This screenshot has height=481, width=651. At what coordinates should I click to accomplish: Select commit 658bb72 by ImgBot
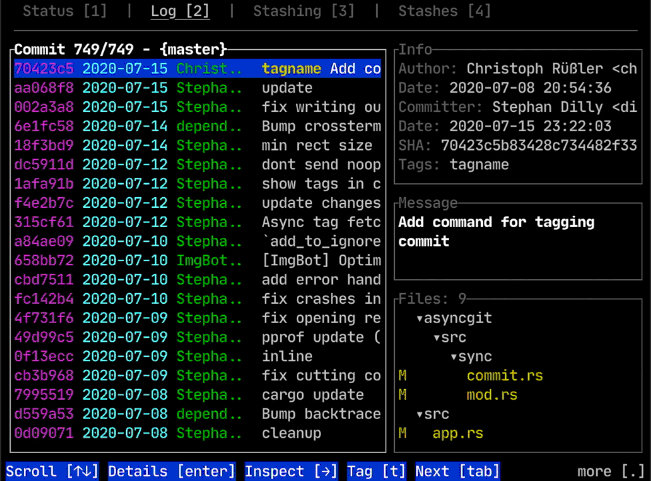[x=197, y=260]
